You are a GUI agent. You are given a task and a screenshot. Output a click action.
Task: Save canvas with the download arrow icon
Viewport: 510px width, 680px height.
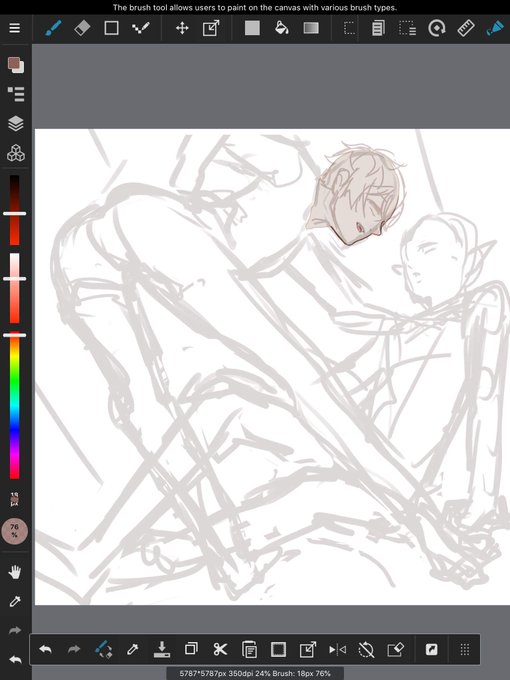click(x=162, y=649)
